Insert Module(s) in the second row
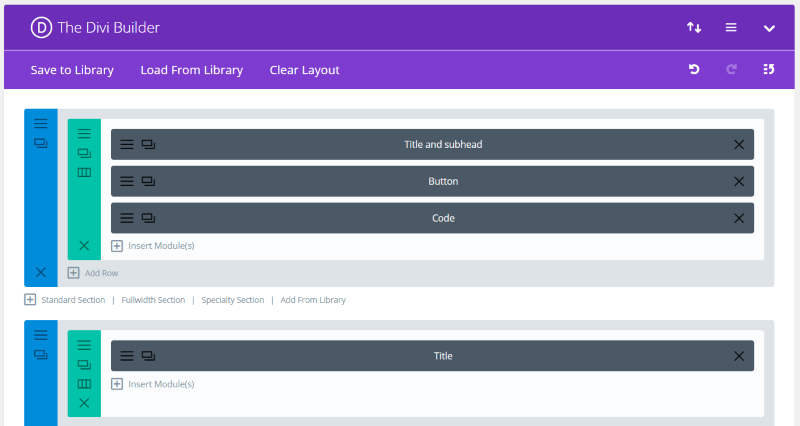The height and width of the screenshot is (426, 800). (x=153, y=384)
